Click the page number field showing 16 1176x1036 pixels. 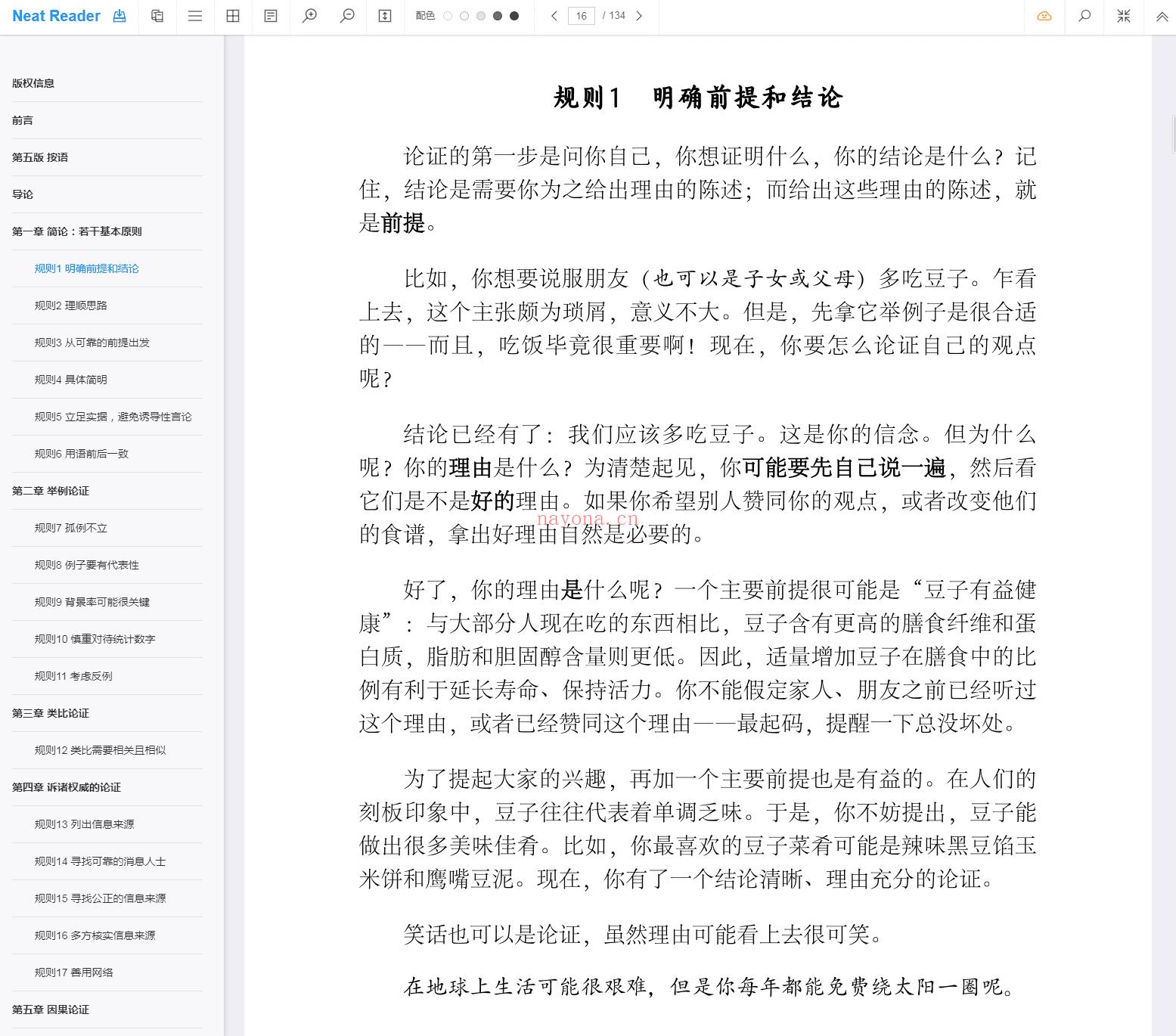[581, 16]
